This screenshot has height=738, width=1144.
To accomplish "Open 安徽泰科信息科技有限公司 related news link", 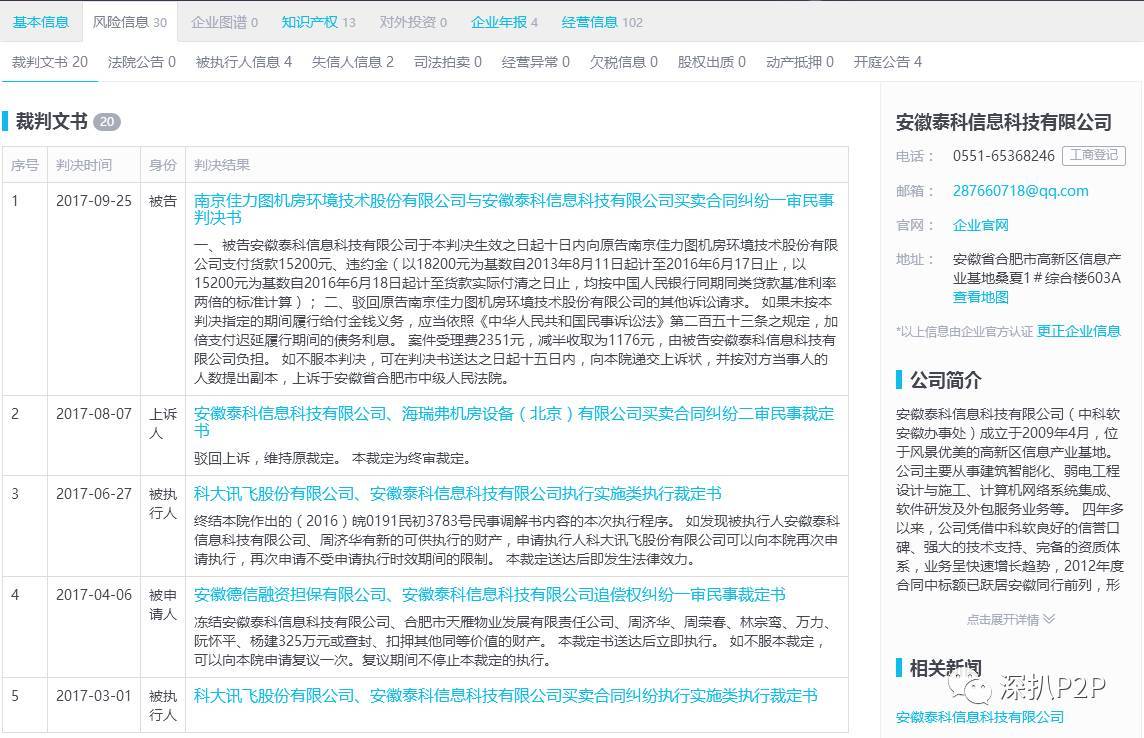I will click(x=979, y=717).
